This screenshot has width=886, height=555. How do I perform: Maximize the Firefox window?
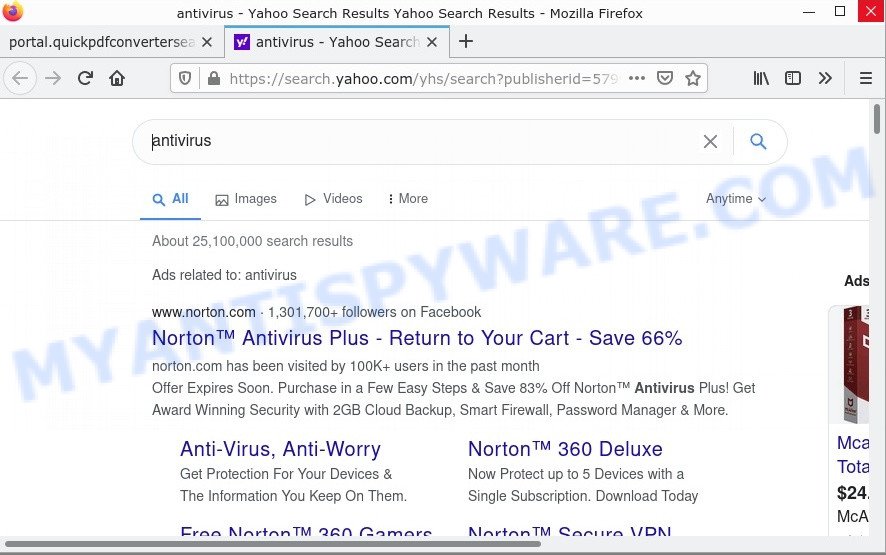click(x=840, y=11)
